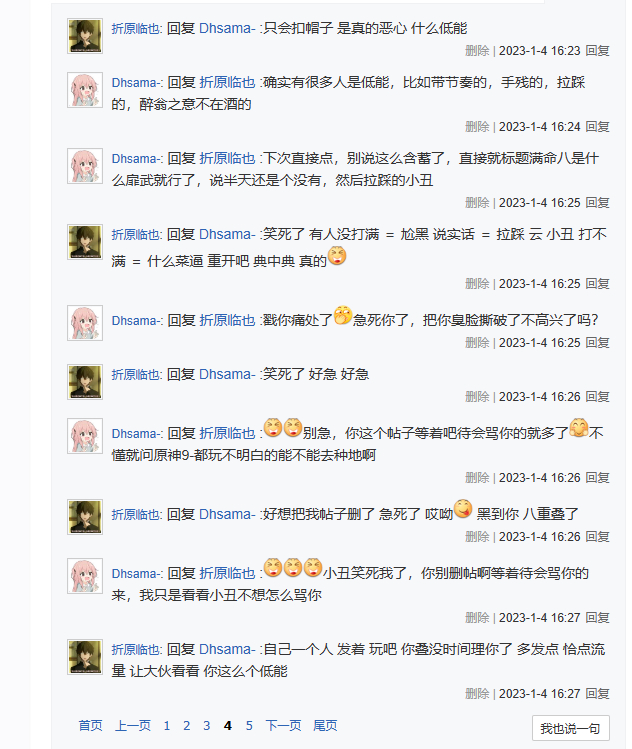This screenshot has width=632, height=749.
Task: Click the emoji after '骂你的就多了'
Action: (578, 430)
